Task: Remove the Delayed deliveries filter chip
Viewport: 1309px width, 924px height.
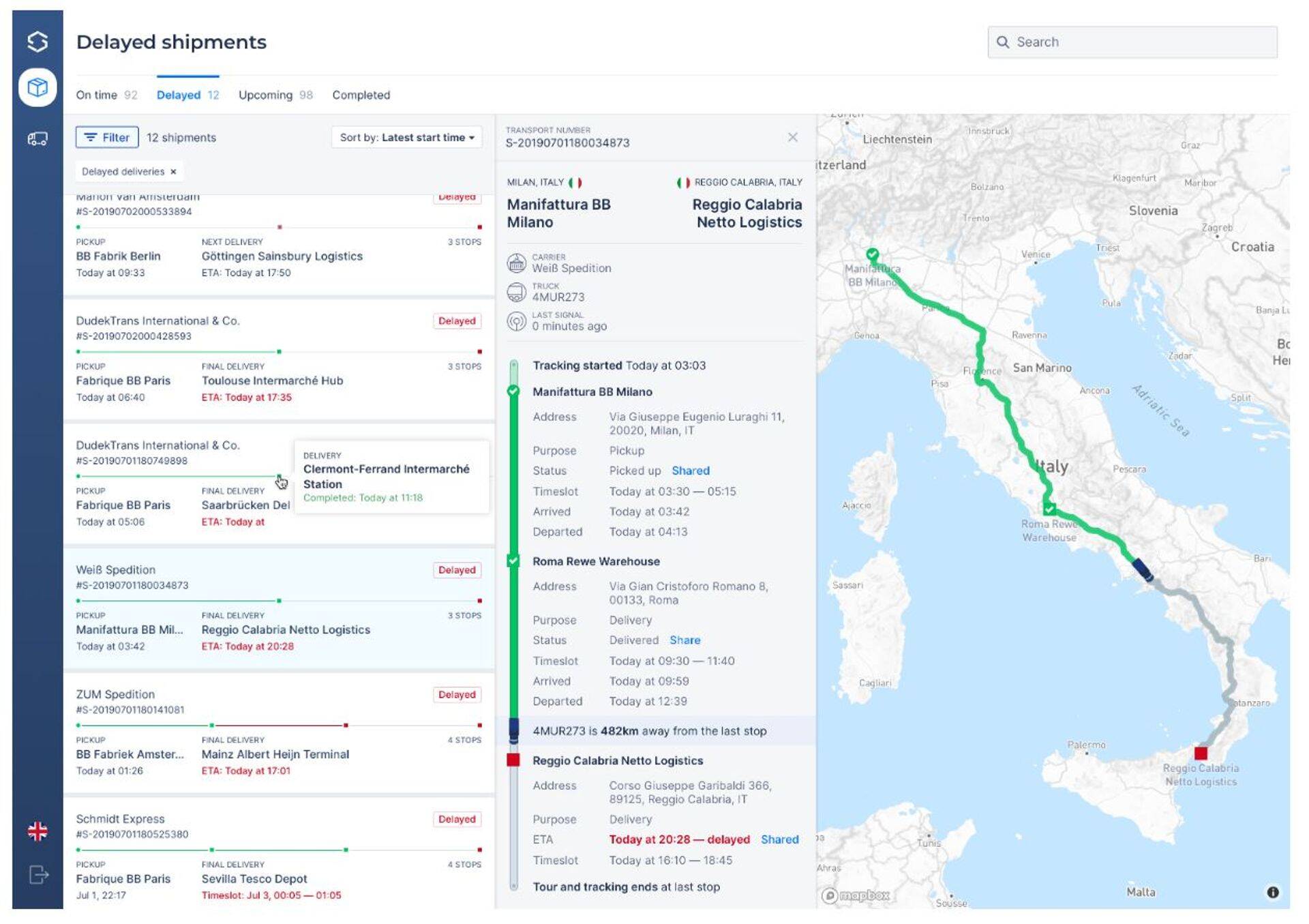Action: 173,172
